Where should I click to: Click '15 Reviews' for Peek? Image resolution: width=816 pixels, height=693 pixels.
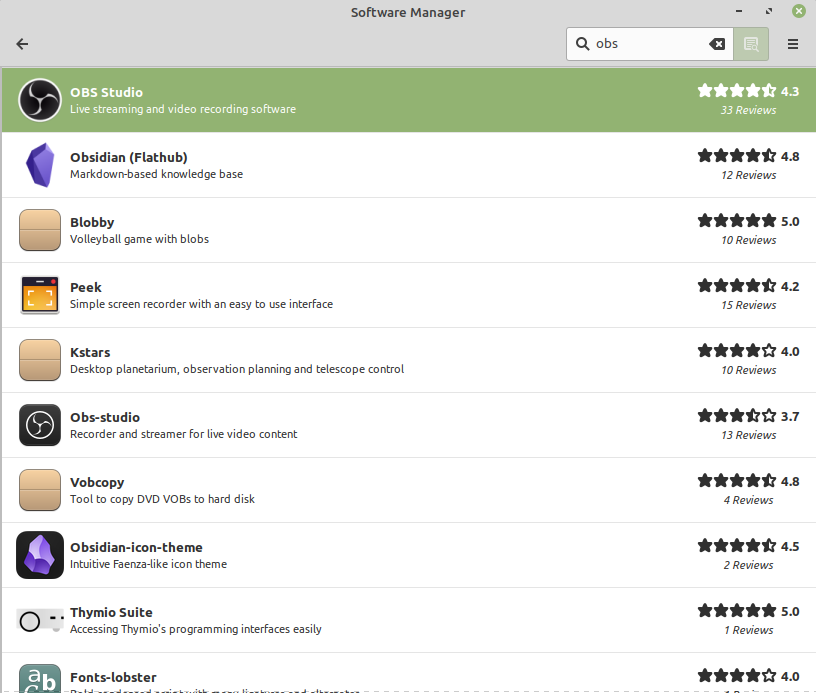click(x=748, y=305)
